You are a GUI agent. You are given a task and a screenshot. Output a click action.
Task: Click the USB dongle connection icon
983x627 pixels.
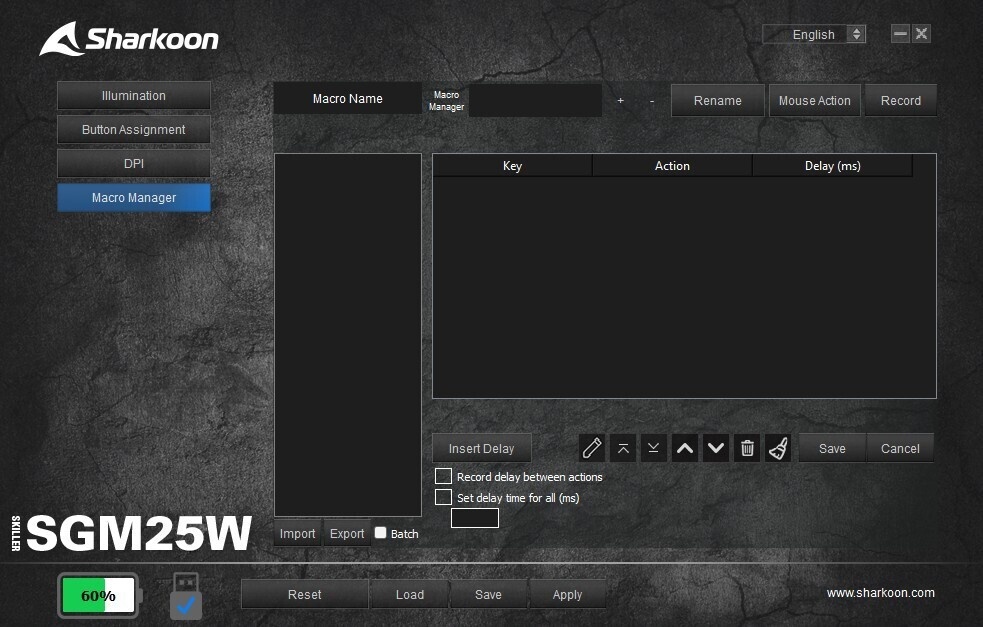186,596
